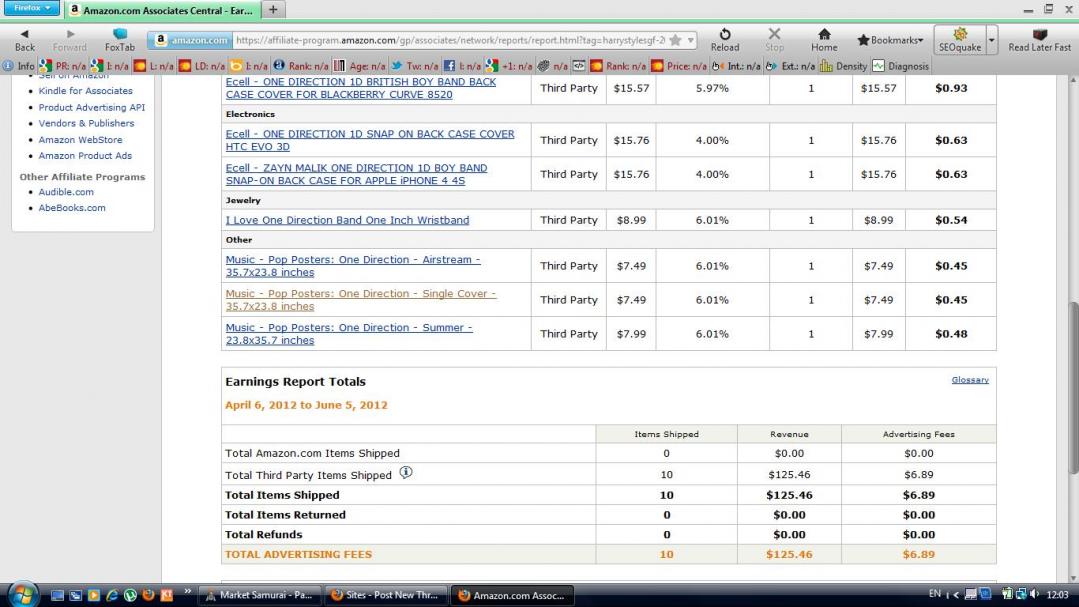The height and width of the screenshot is (607, 1079).
Task: Open Vendors & Publishers link
Action: [x=86, y=123]
